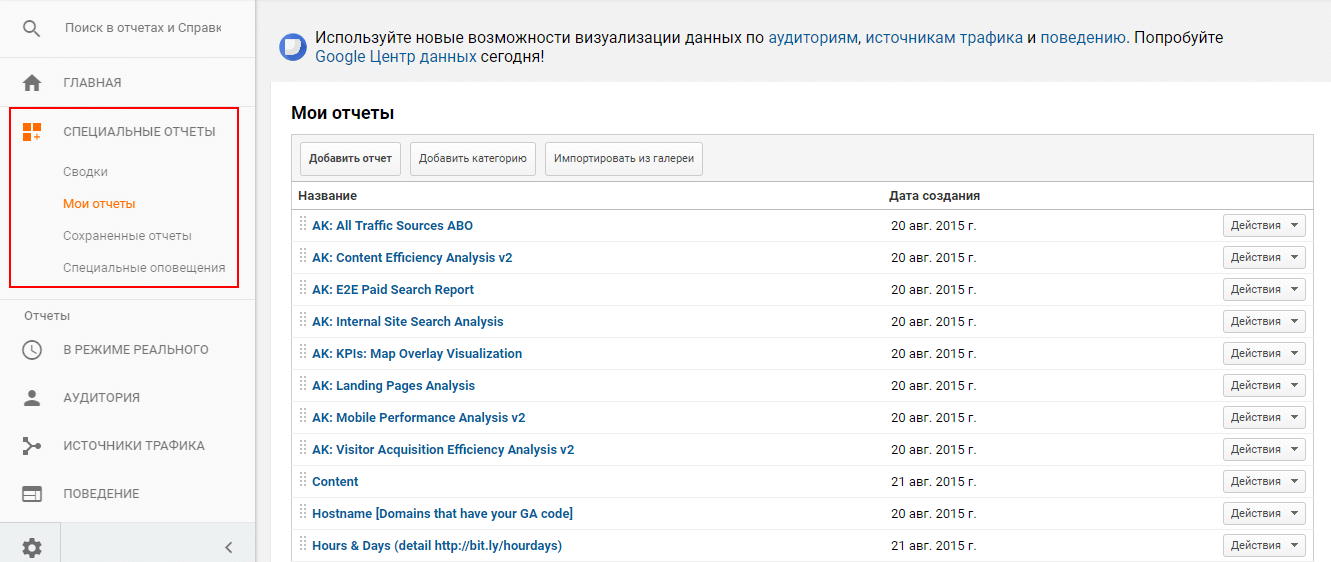The width and height of the screenshot is (1331, 562).
Task: Select Мои отчеты in the sidebar
Action: click(99, 204)
